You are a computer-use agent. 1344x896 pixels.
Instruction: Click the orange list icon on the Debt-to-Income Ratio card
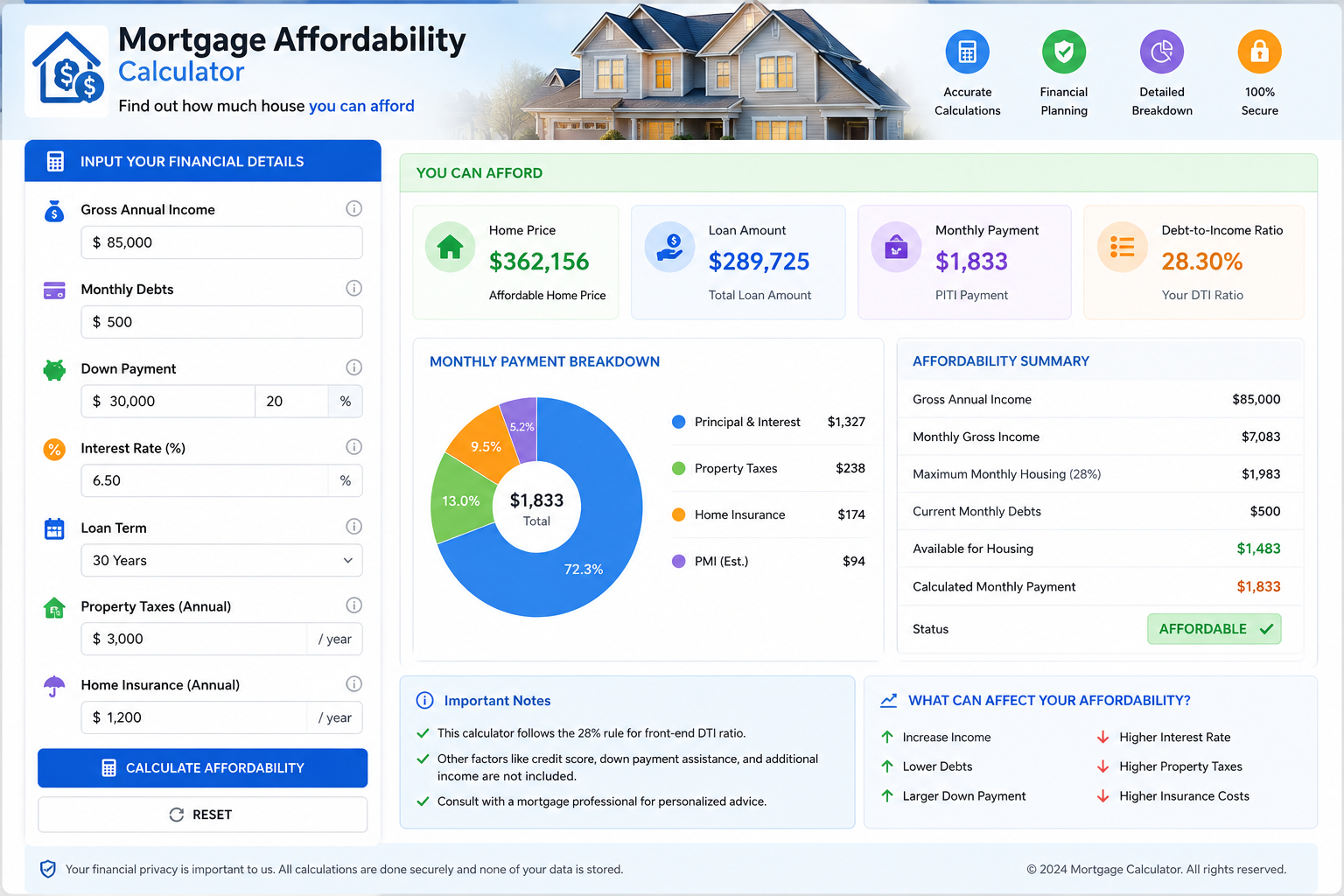(1123, 247)
